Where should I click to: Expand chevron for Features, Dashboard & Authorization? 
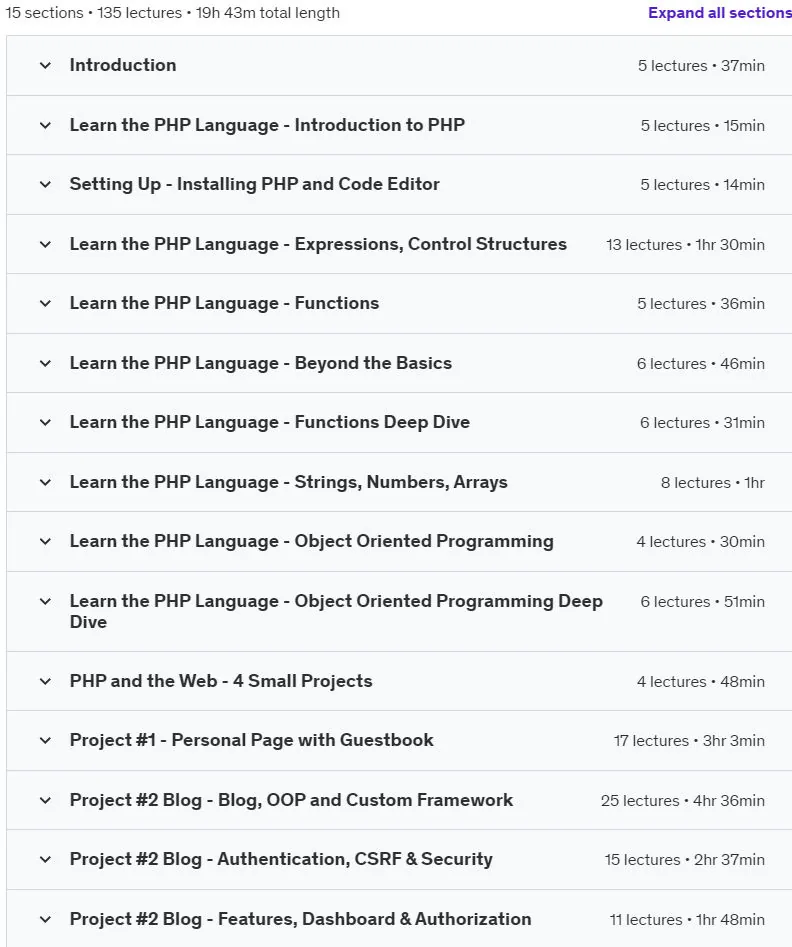[45, 919]
